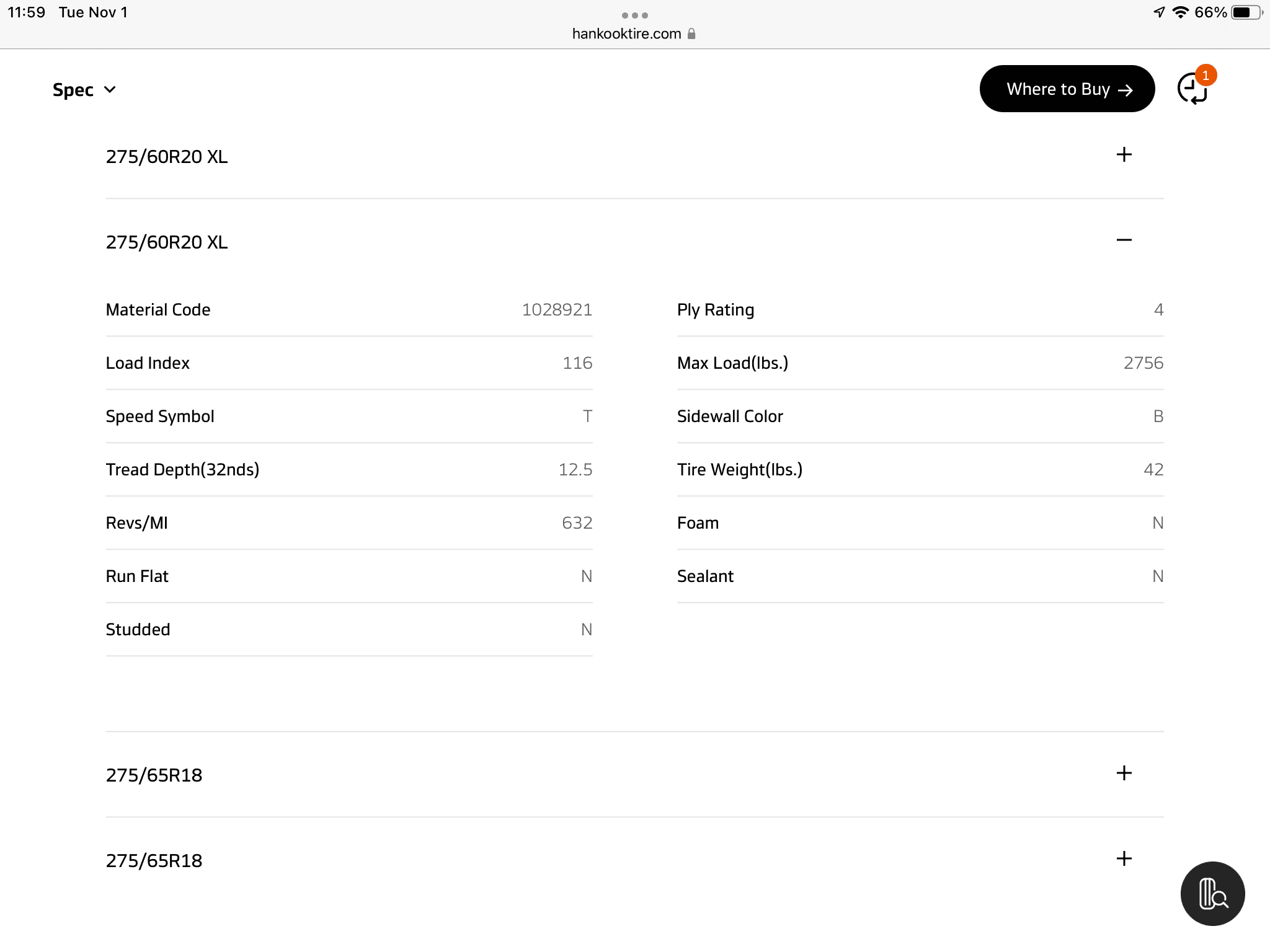Open recently viewed history icon
This screenshot has height=952, width=1270.
1191,90
